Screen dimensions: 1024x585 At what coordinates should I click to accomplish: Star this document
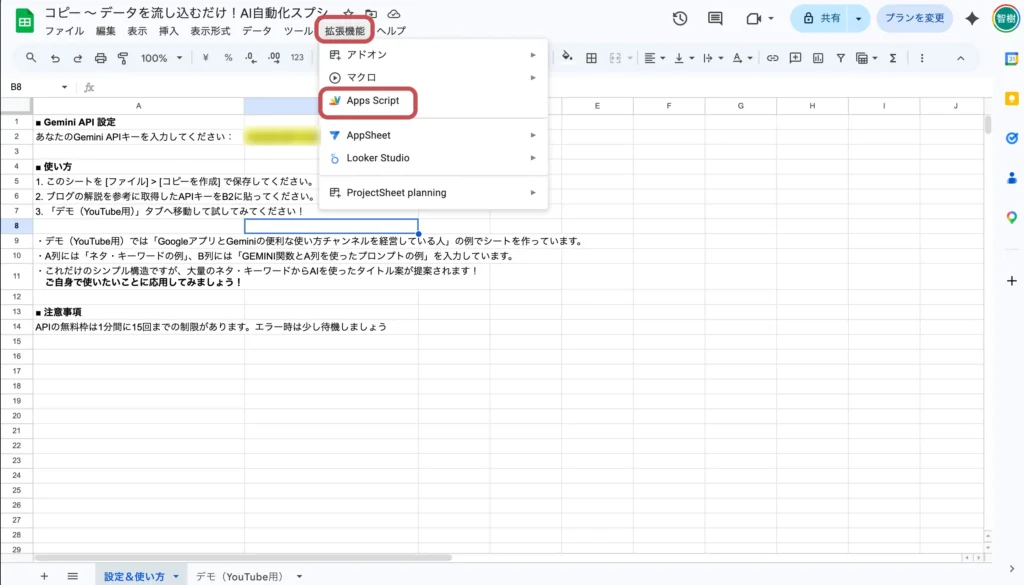[x=349, y=14]
